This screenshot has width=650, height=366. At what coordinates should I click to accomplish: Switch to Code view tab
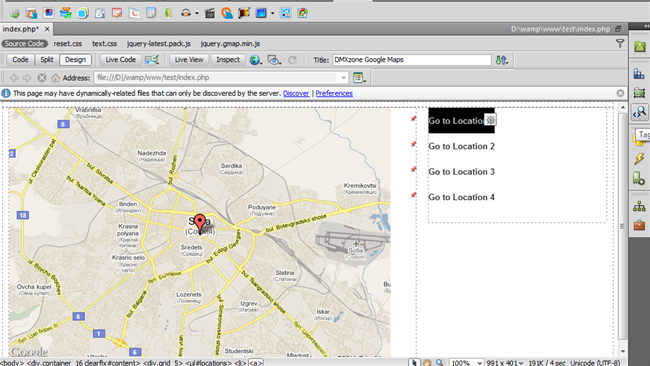click(20, 60)
